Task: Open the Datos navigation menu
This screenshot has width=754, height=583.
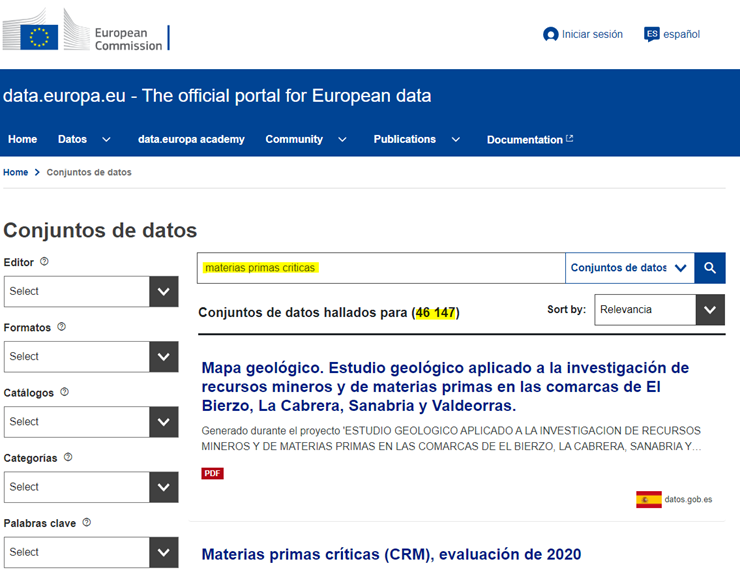Action: [73, 139]
